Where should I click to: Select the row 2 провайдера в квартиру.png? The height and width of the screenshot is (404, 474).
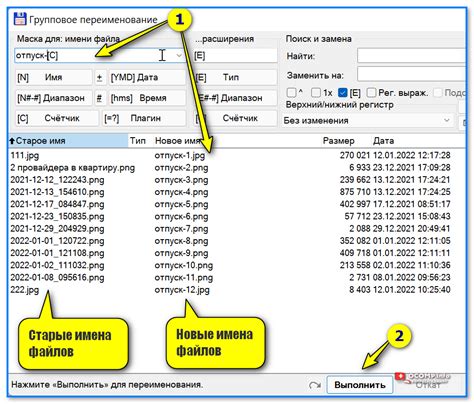coord(73,168)
